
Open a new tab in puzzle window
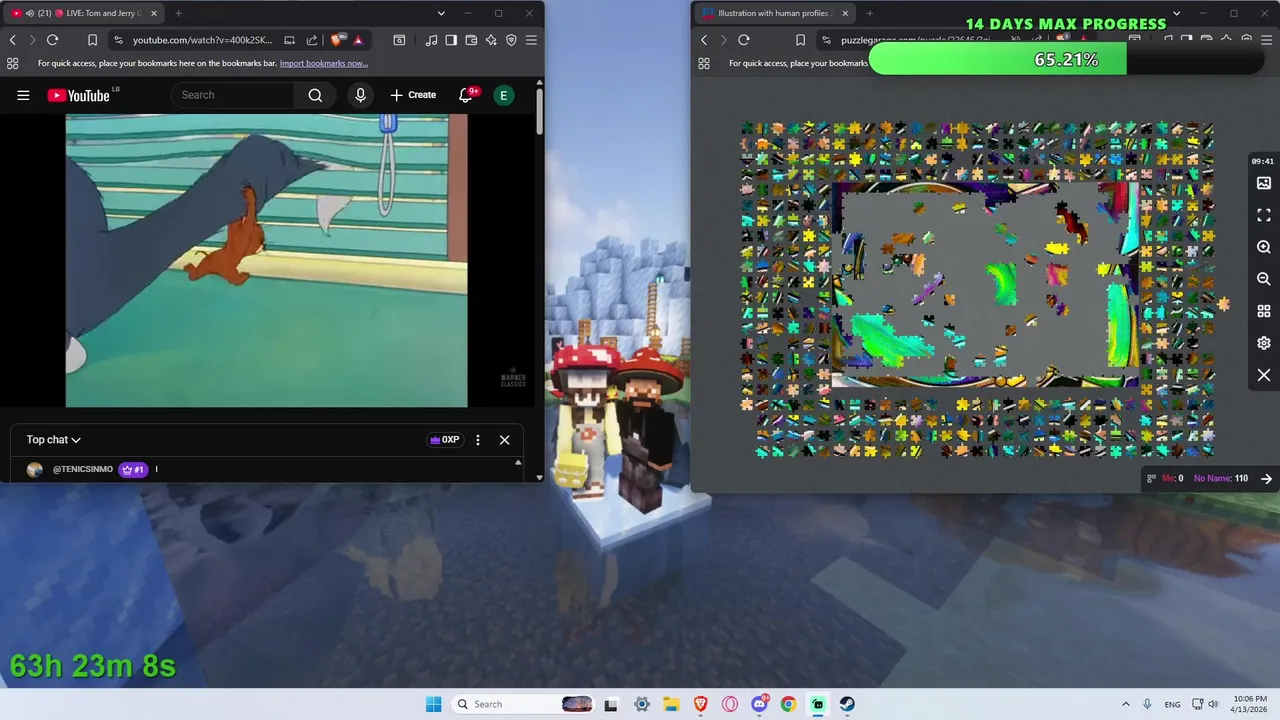pyautogui.click(x=869, y=13)
